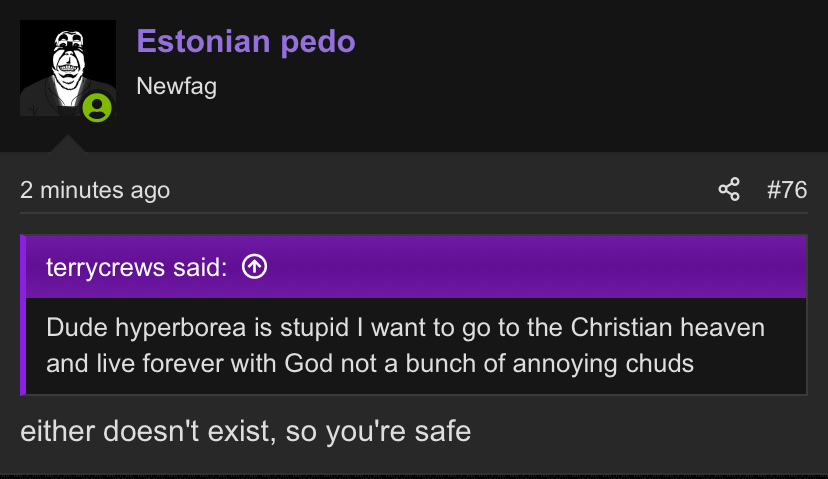Image resolution: width=828 pixels, height=479 pixels.
Task: Click "terrycrews said:" in the quote header
Action: coord(137,267)
